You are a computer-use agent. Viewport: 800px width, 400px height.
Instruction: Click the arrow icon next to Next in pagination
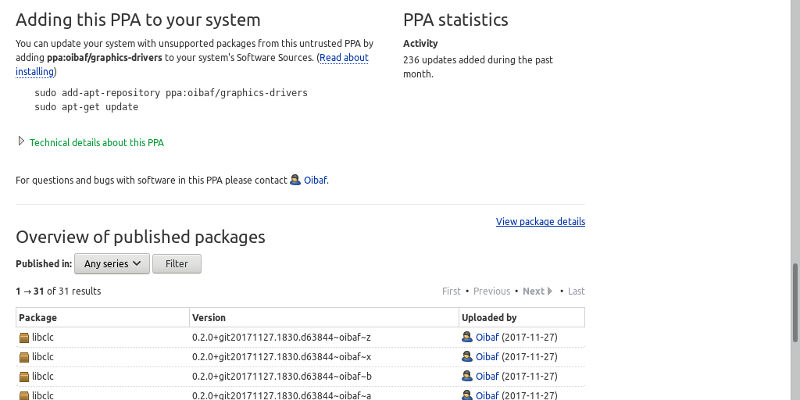click(x=550, y=291)
